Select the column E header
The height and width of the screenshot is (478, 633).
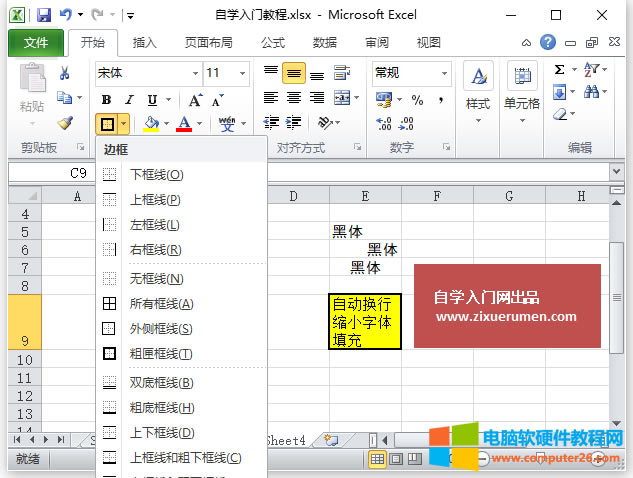(365, 196)
